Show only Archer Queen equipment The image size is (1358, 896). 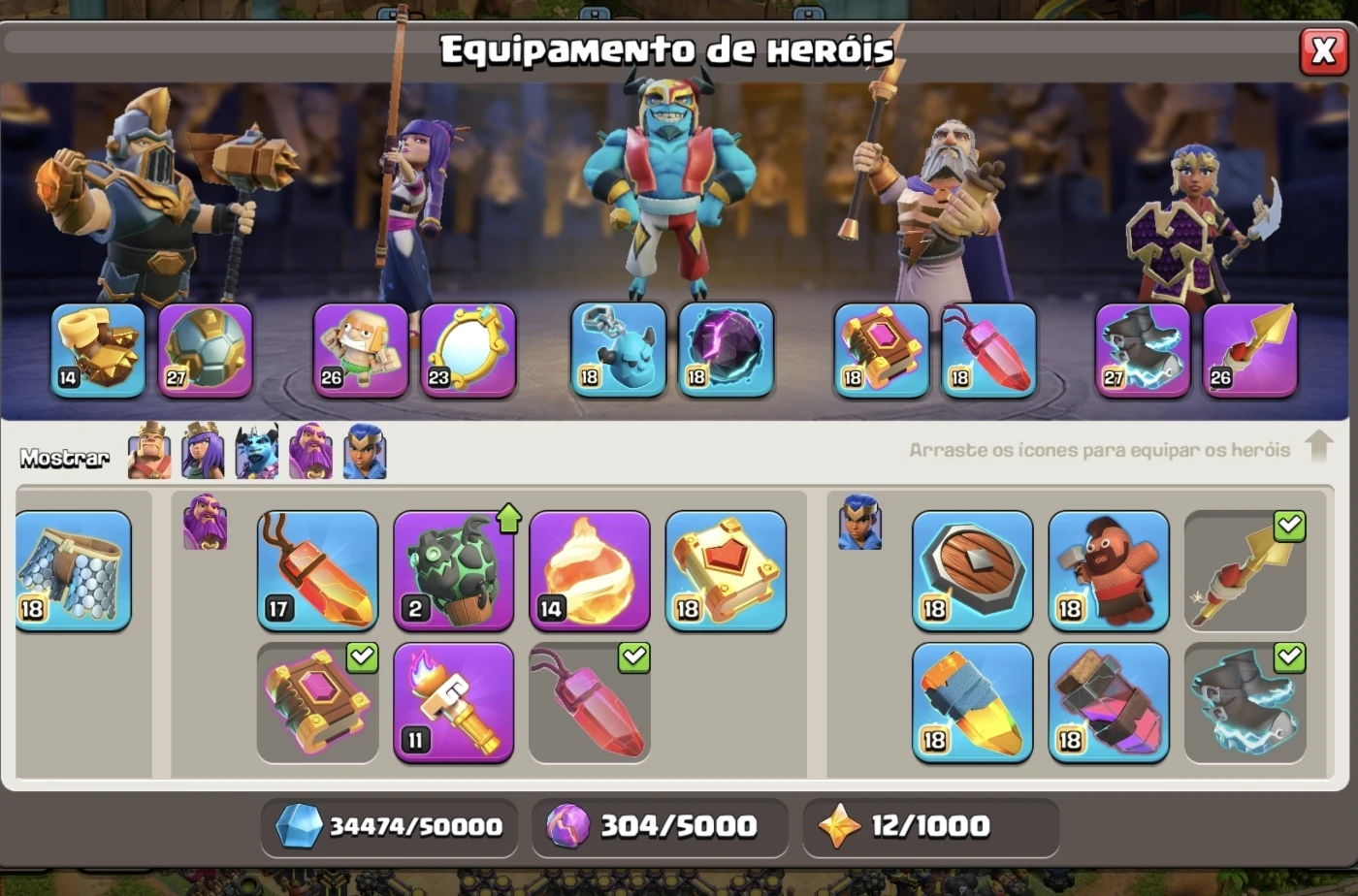[x=203, y=452]
